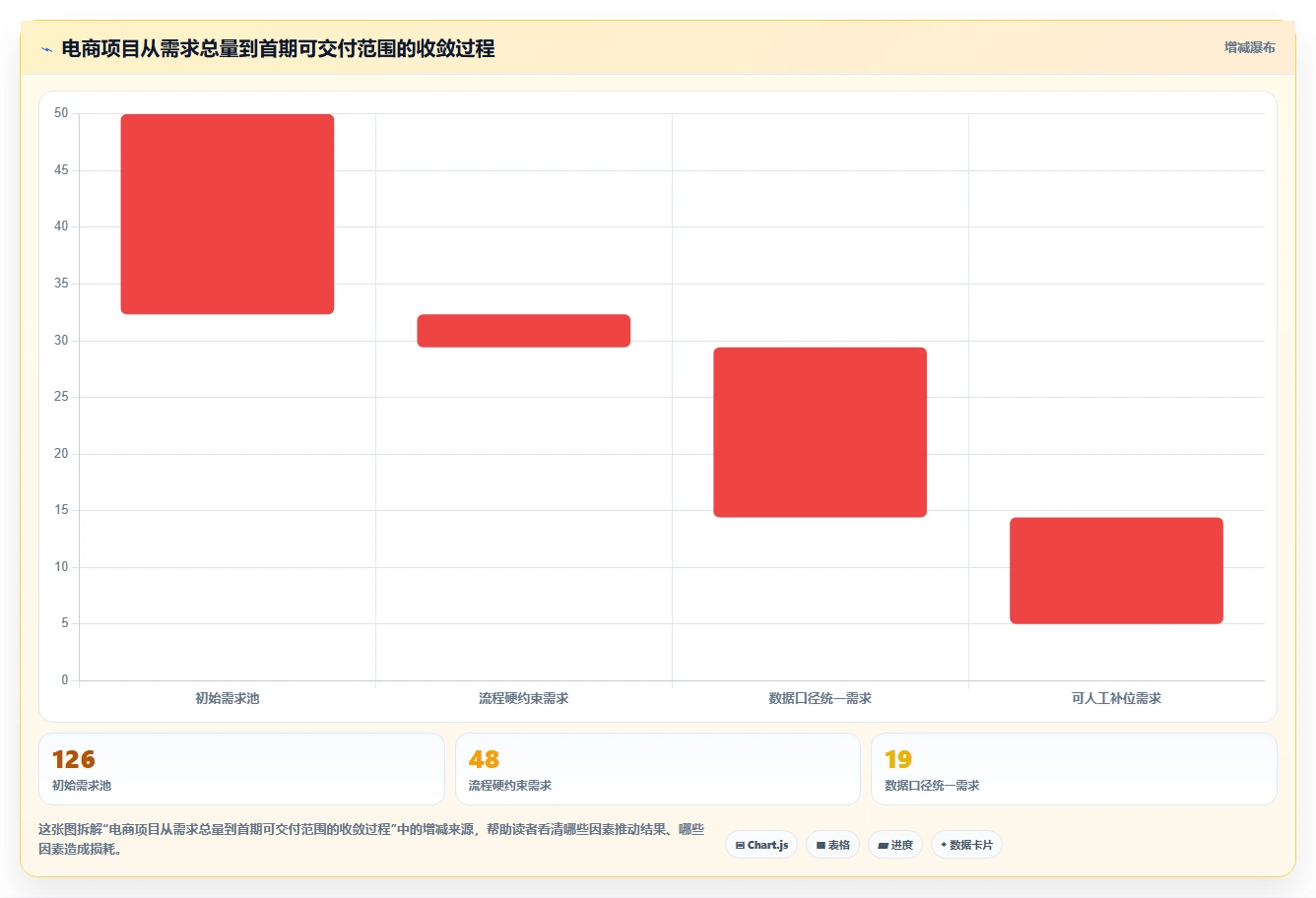Select the 进度 chip
This screenshot has height=898, width=1316.
coord(895,845)
